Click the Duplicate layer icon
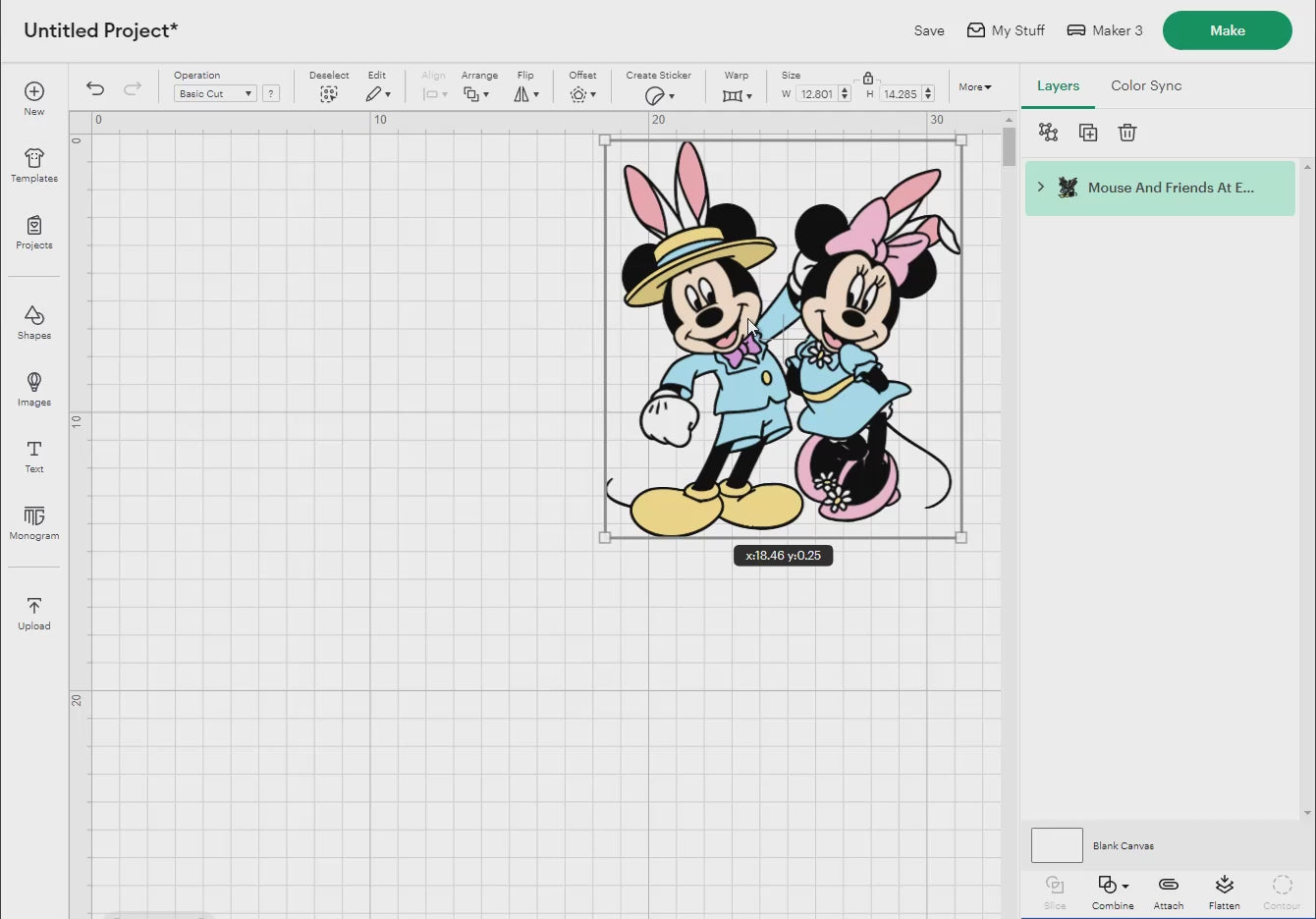 (x=1088, y=133)
